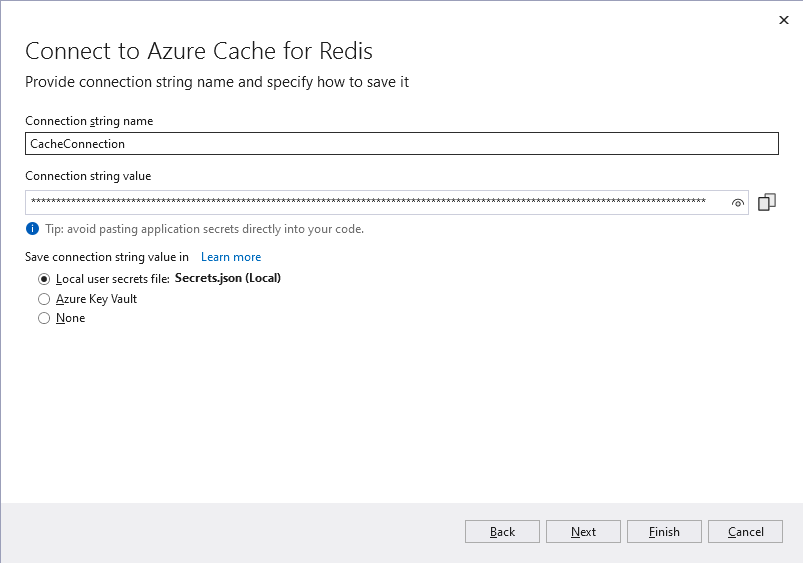Image resolution: width=803 pixels, height=563 pixels.
Task: Click the blue info tip icon
Action: (32, 229)
